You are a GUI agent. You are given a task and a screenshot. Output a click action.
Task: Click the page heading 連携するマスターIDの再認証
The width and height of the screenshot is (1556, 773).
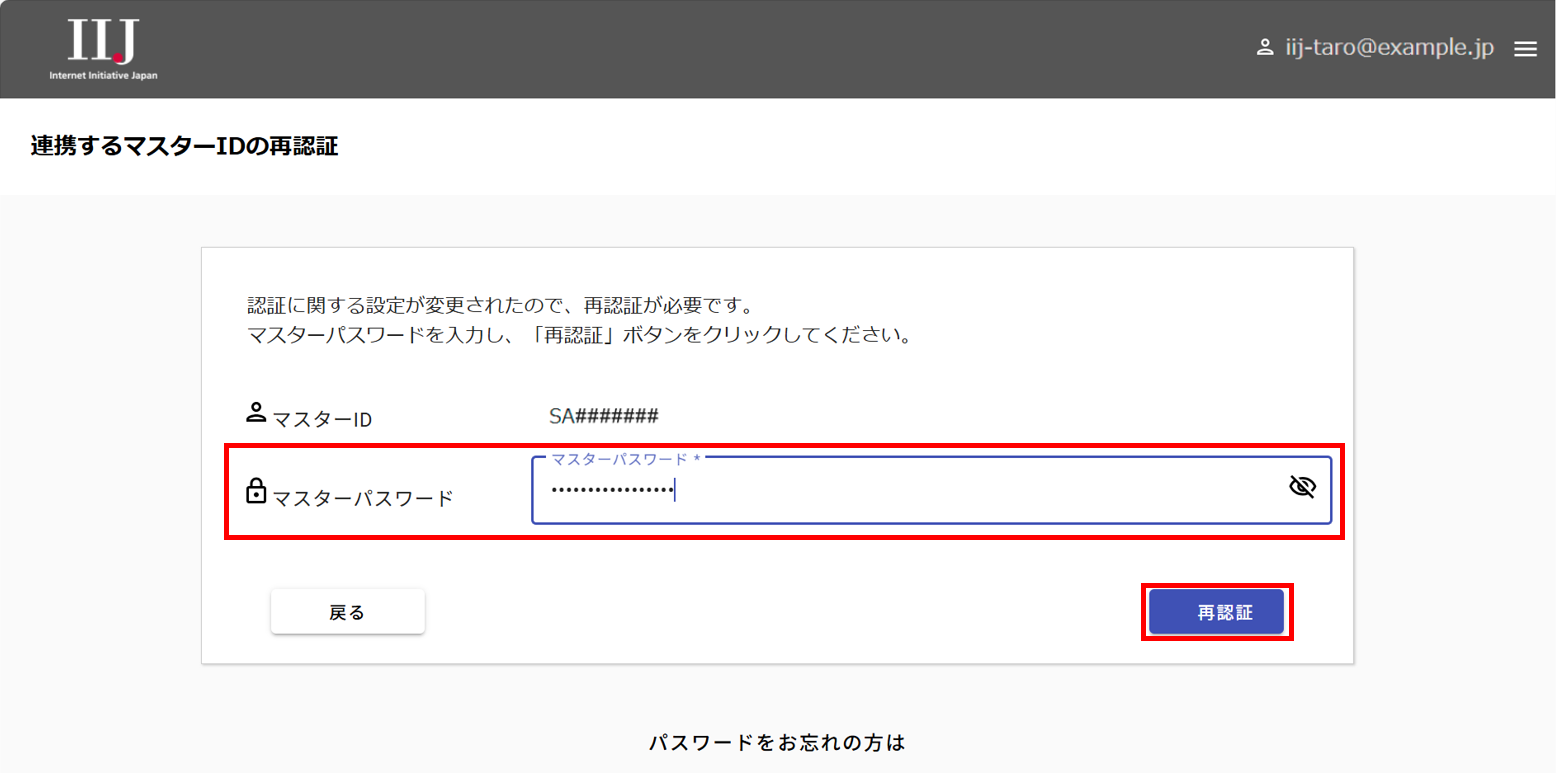[x=184, y=147]
